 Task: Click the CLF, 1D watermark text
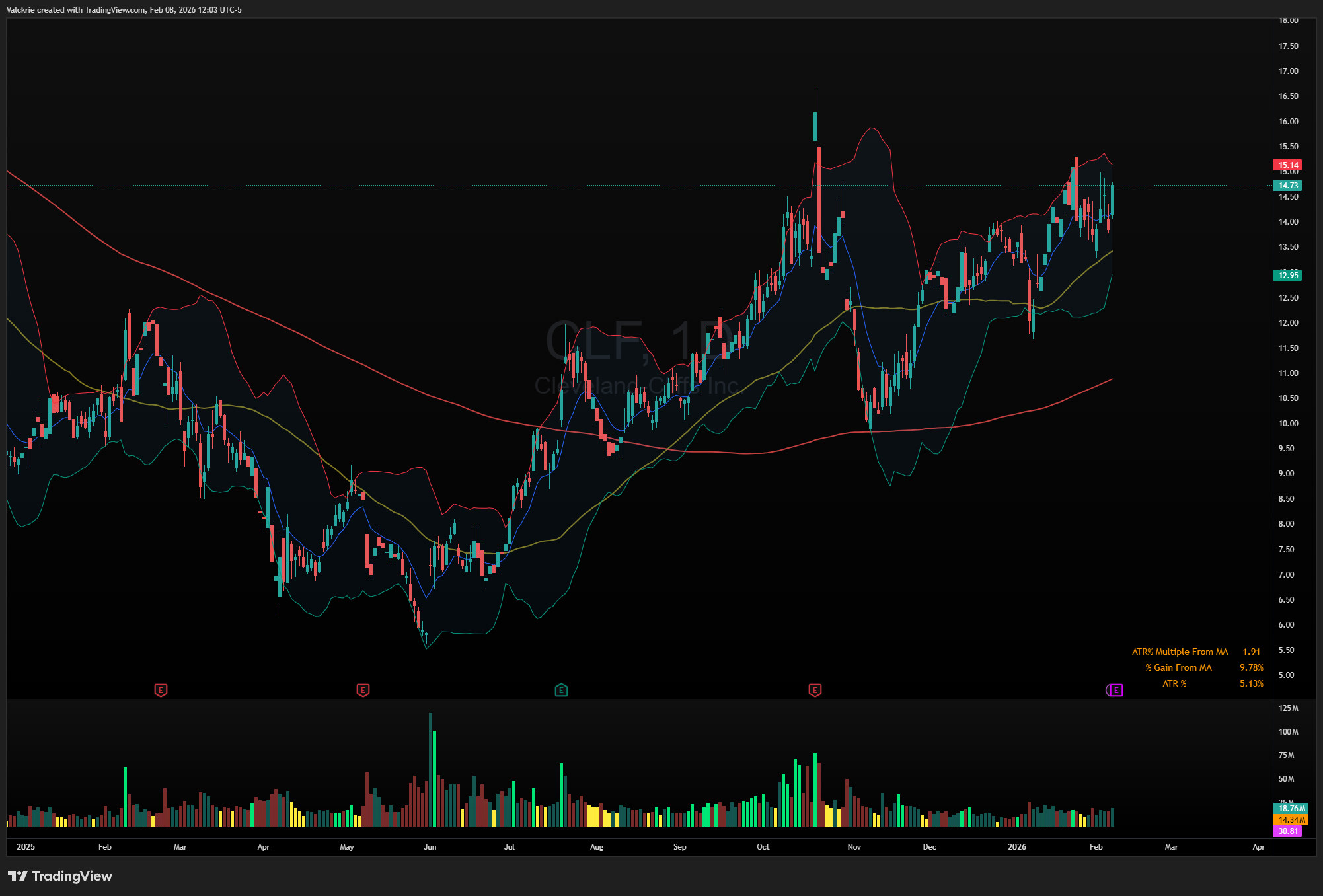click(x=638, y=341)
